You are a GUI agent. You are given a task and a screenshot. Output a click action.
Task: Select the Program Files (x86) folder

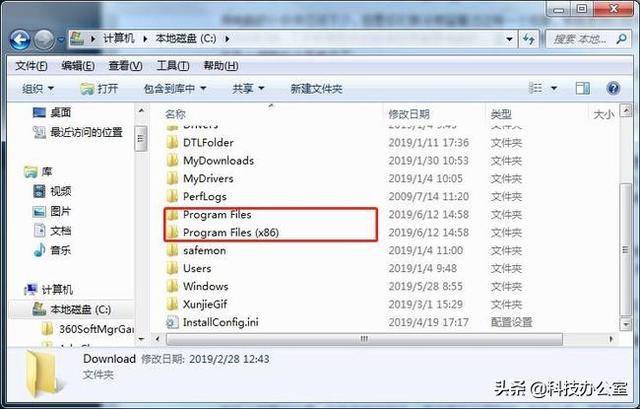[231, 232]
